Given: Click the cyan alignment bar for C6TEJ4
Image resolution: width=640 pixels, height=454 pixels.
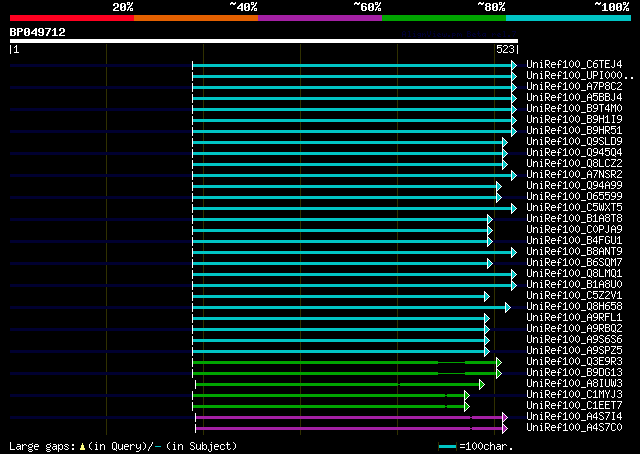Looking at the screenshot, I should tap(352, 65).
